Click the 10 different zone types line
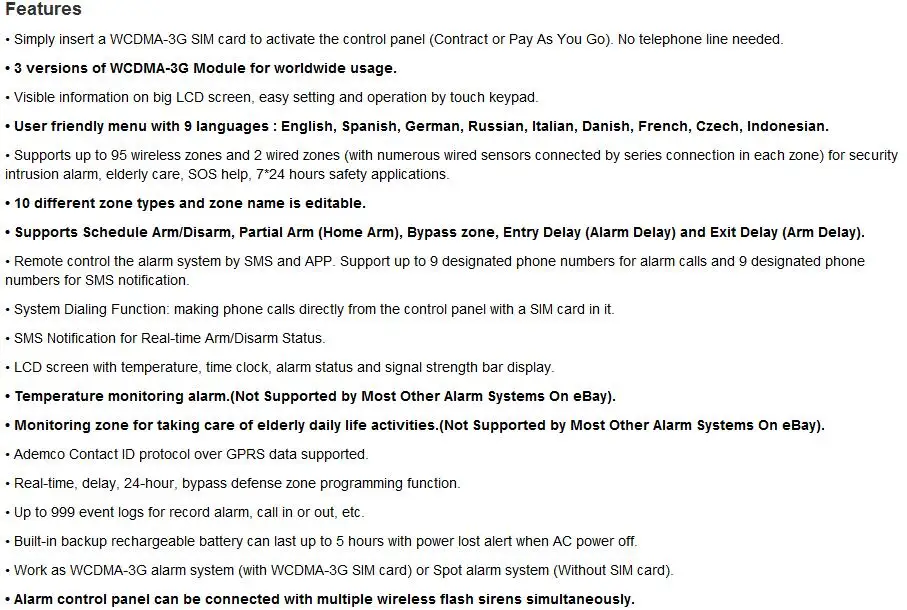This screenshot has width=907, height=610. point(185,203)
